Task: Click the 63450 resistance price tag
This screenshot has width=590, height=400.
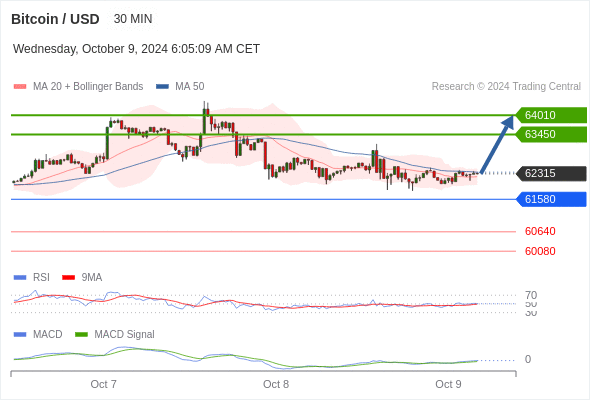Action: click(551, 134)
